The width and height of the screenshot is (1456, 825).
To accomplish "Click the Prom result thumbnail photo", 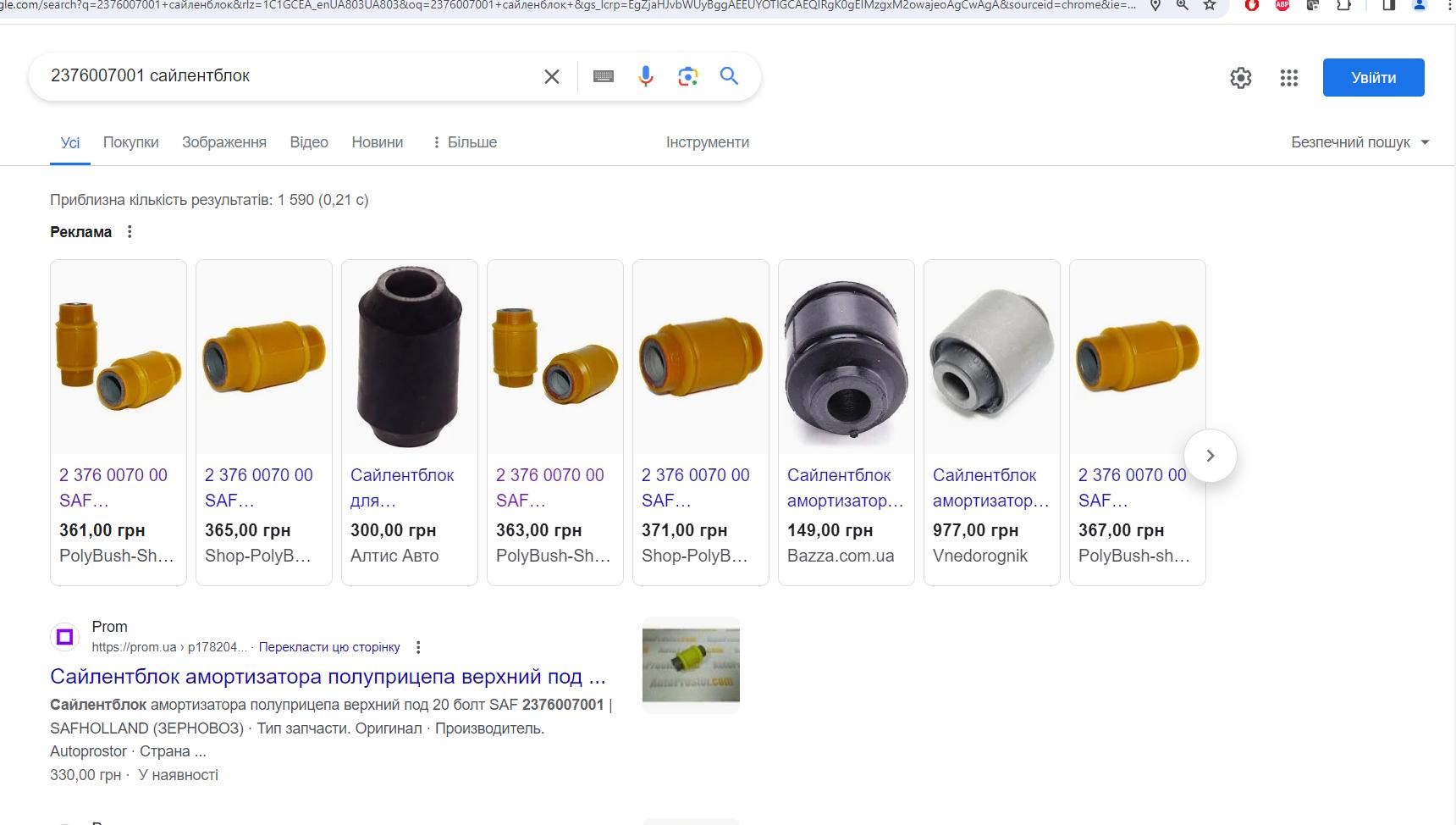I will (691, 665).
